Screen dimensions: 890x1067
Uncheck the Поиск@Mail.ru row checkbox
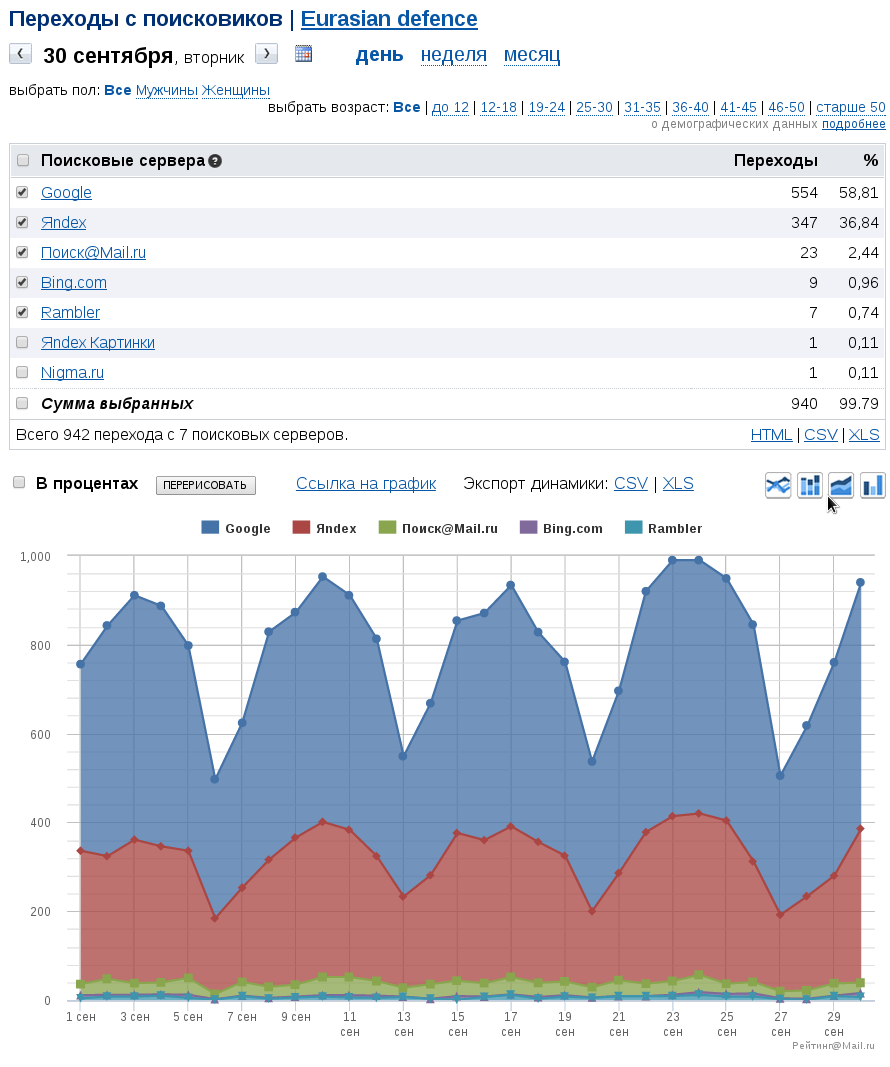point(22,252)
